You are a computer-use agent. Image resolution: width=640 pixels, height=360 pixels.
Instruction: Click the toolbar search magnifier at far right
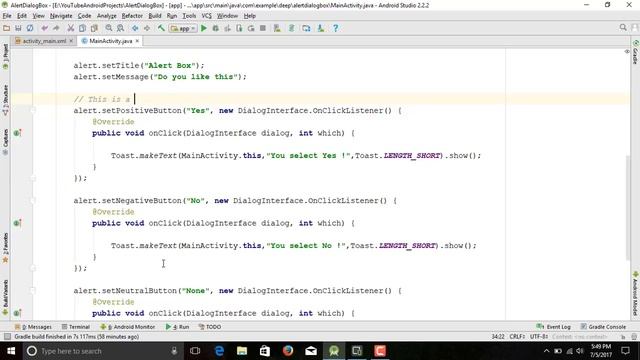pyautogui.click(x=623, y=27)
